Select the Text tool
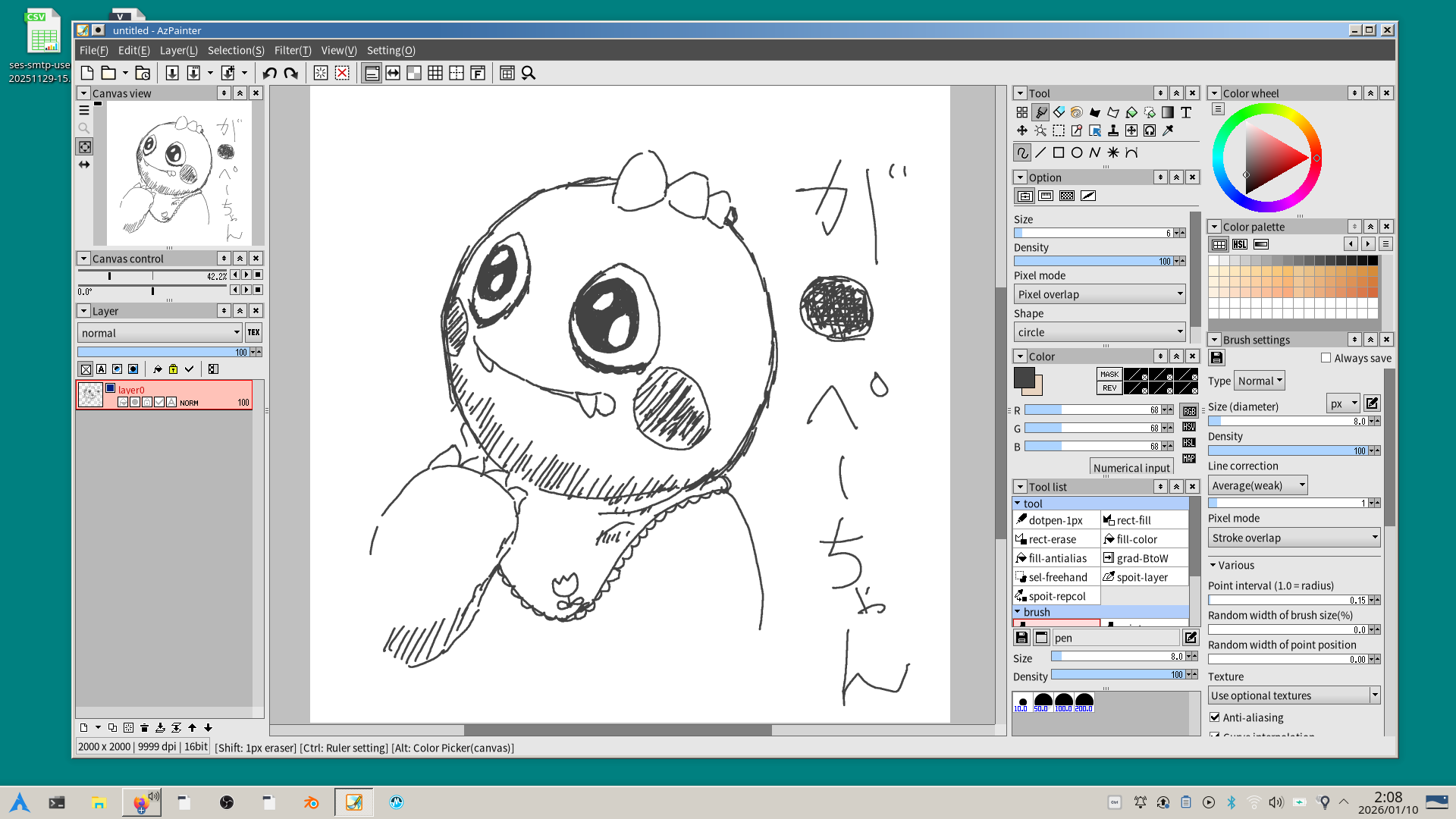The height and width of the screenshot is (819, 1456). click(1186, 112)
